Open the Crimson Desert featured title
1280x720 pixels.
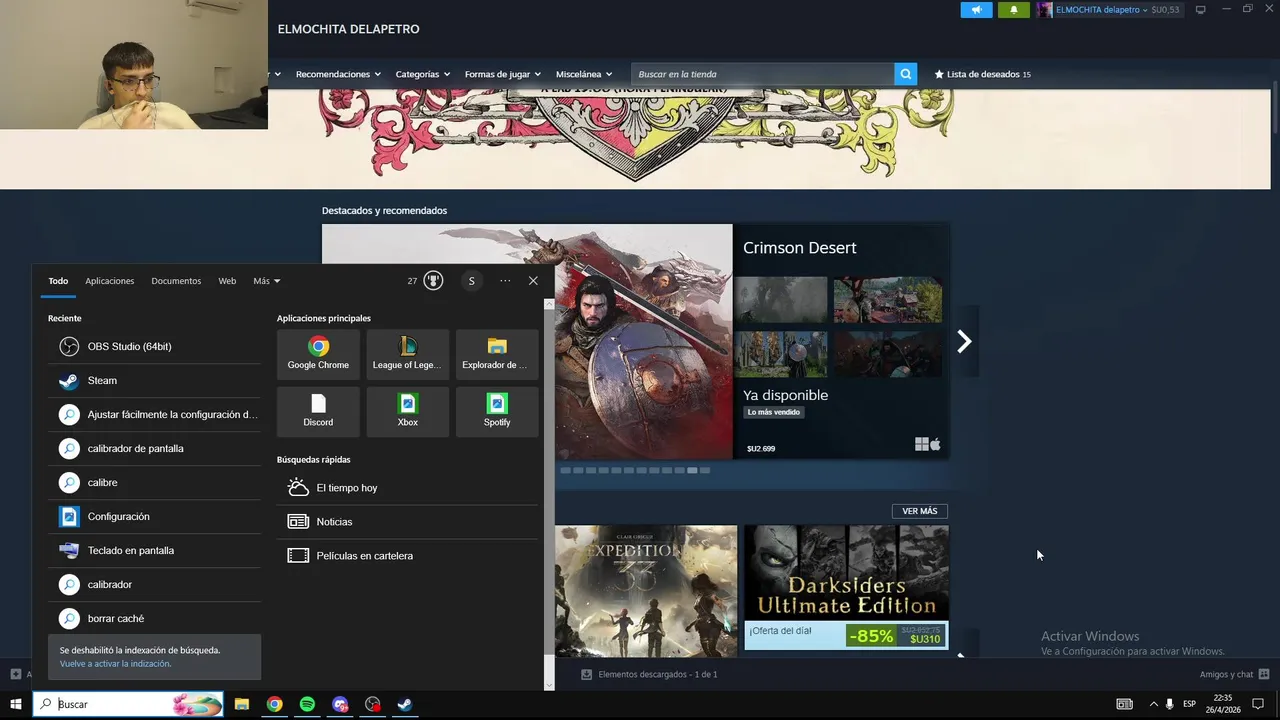click(800, 248)
